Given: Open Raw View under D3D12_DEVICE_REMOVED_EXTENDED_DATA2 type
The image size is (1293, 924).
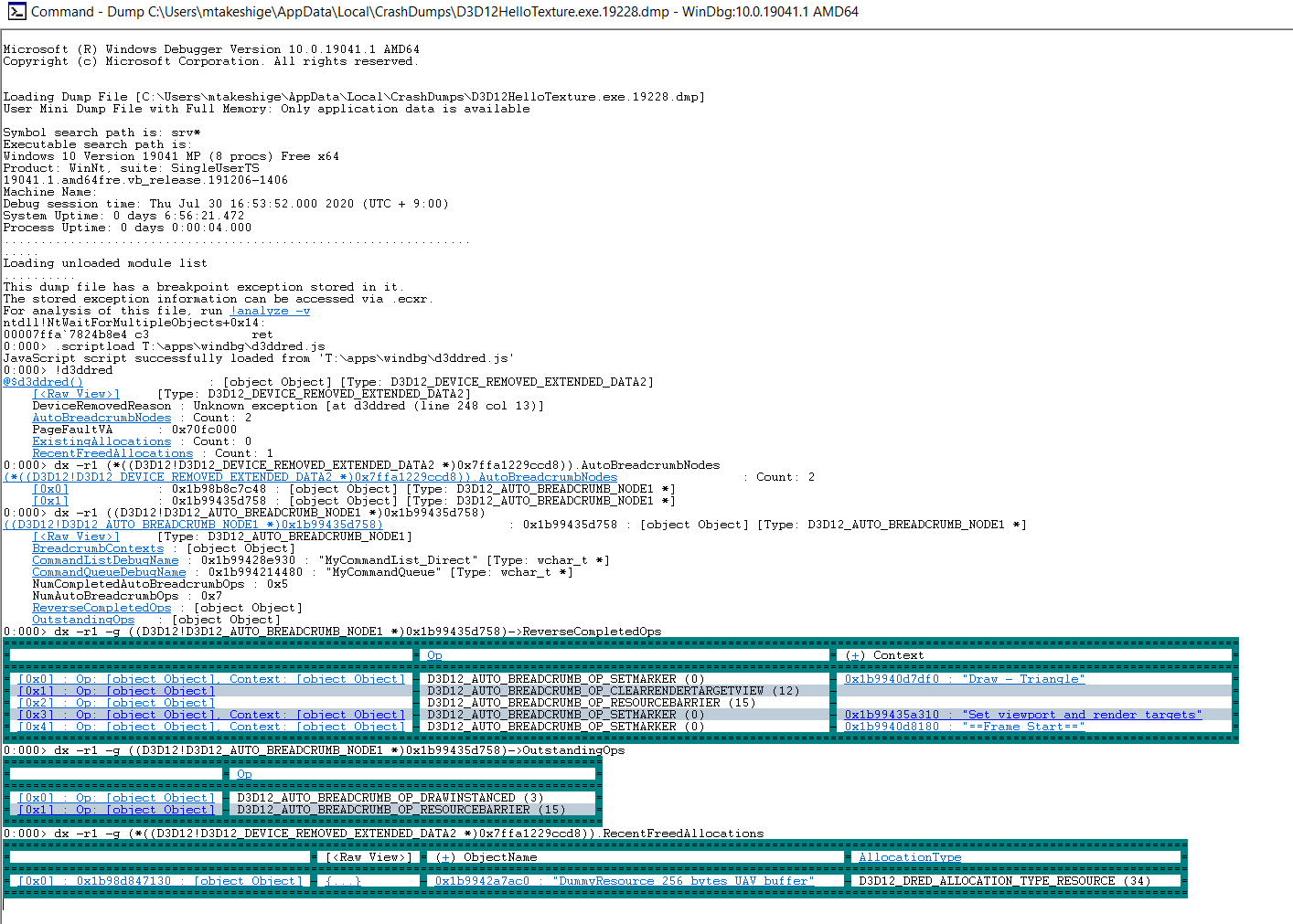Looking at the screenshot, I should point(76,394).
